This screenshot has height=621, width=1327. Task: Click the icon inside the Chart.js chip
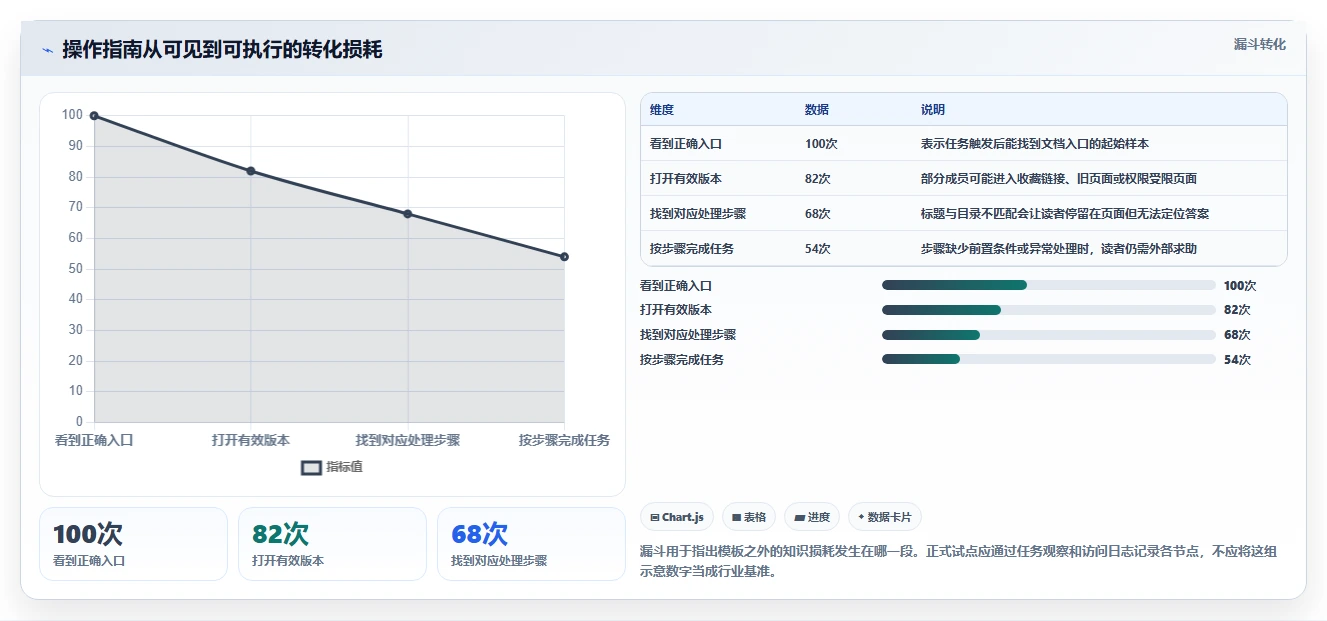pos(654,517)
